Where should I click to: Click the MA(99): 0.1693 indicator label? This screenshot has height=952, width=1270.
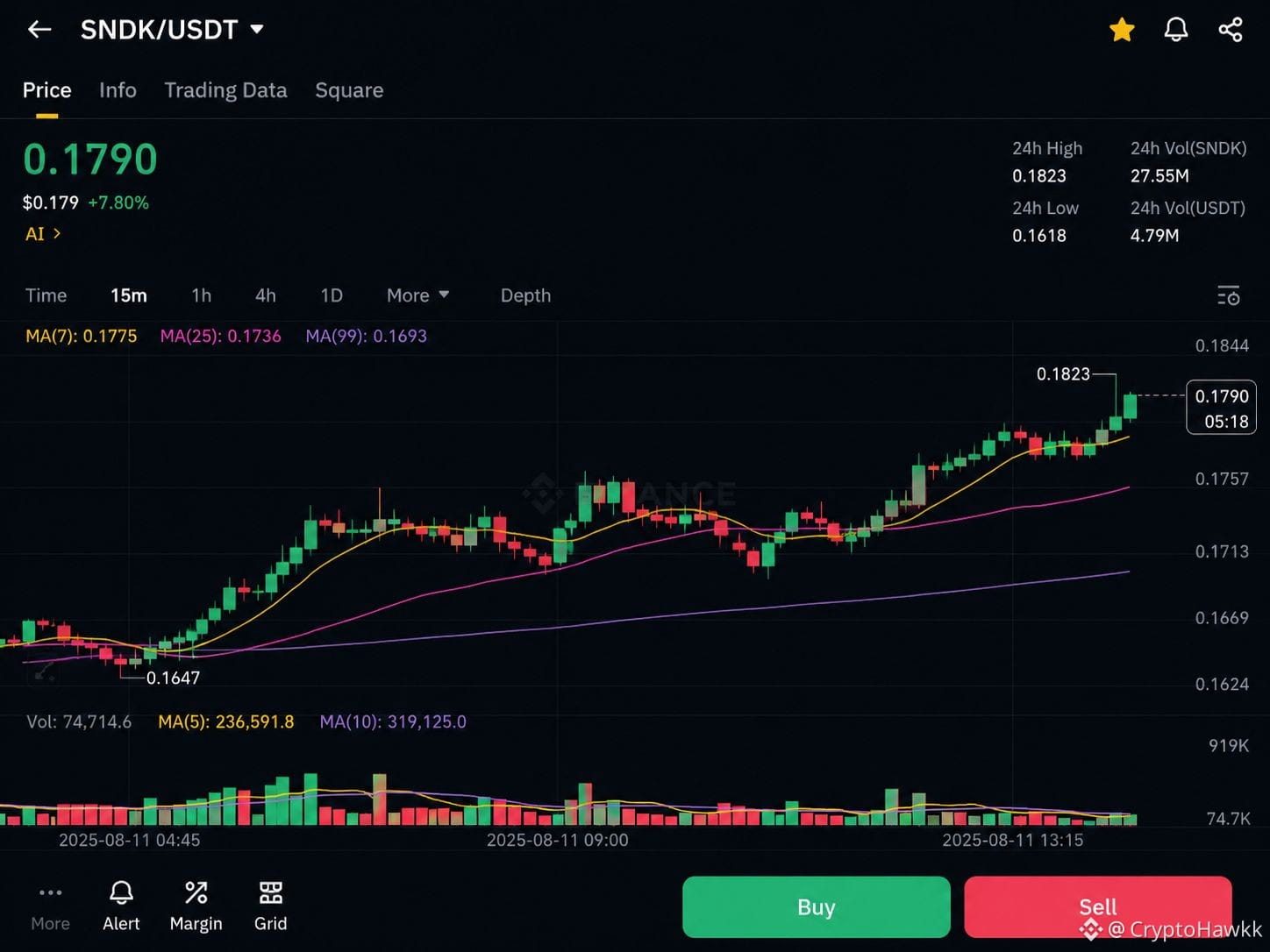[x=366, y=336]
